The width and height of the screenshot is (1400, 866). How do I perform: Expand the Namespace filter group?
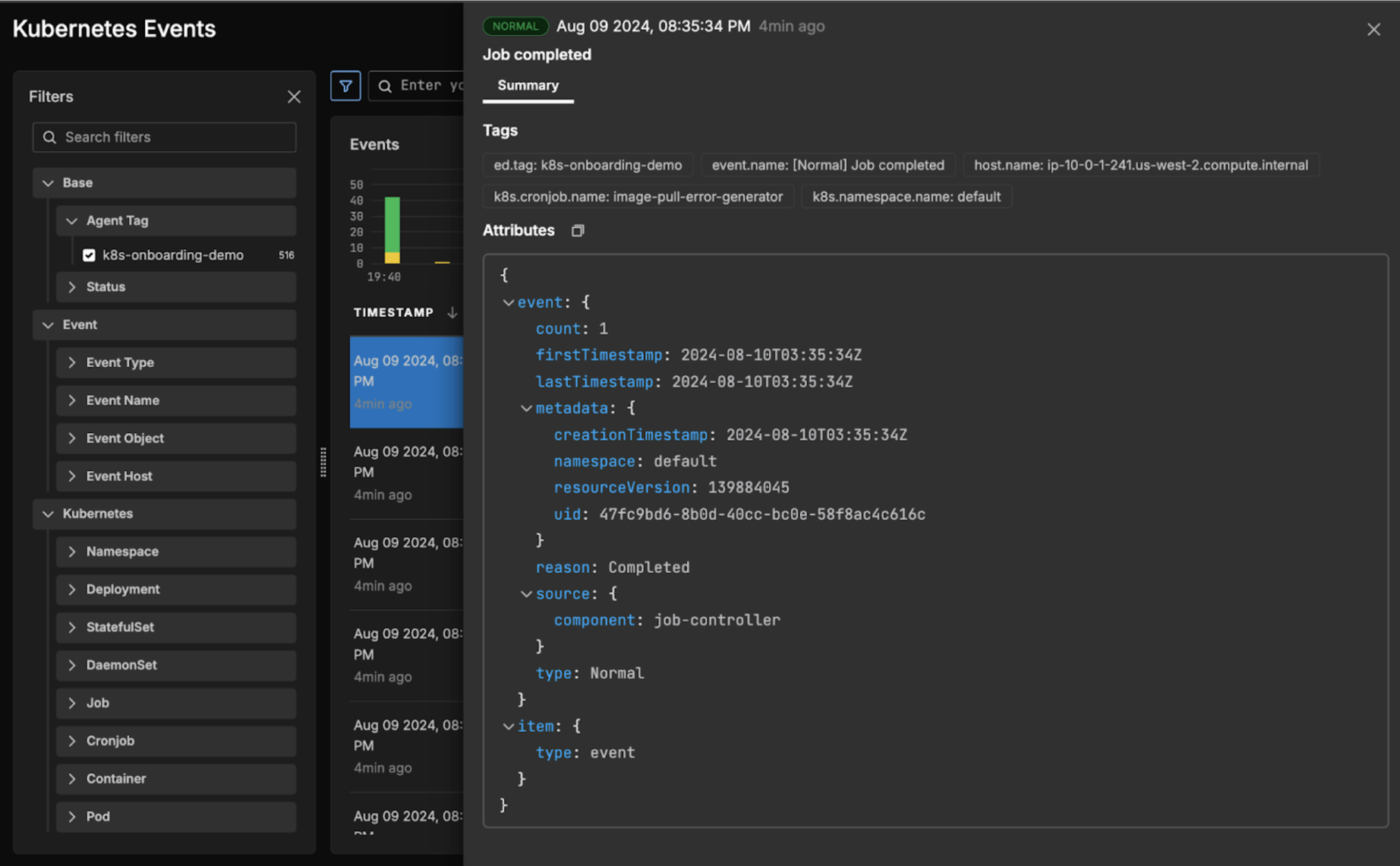click(72, 551)
